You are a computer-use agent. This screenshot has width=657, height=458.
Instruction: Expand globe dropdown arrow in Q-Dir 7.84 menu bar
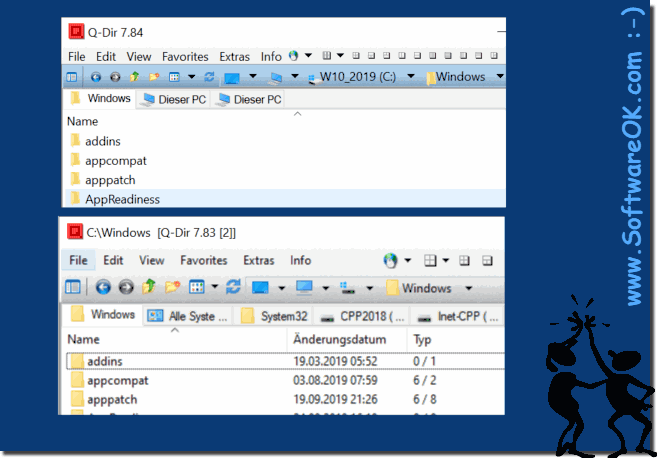tap(308, 55)
